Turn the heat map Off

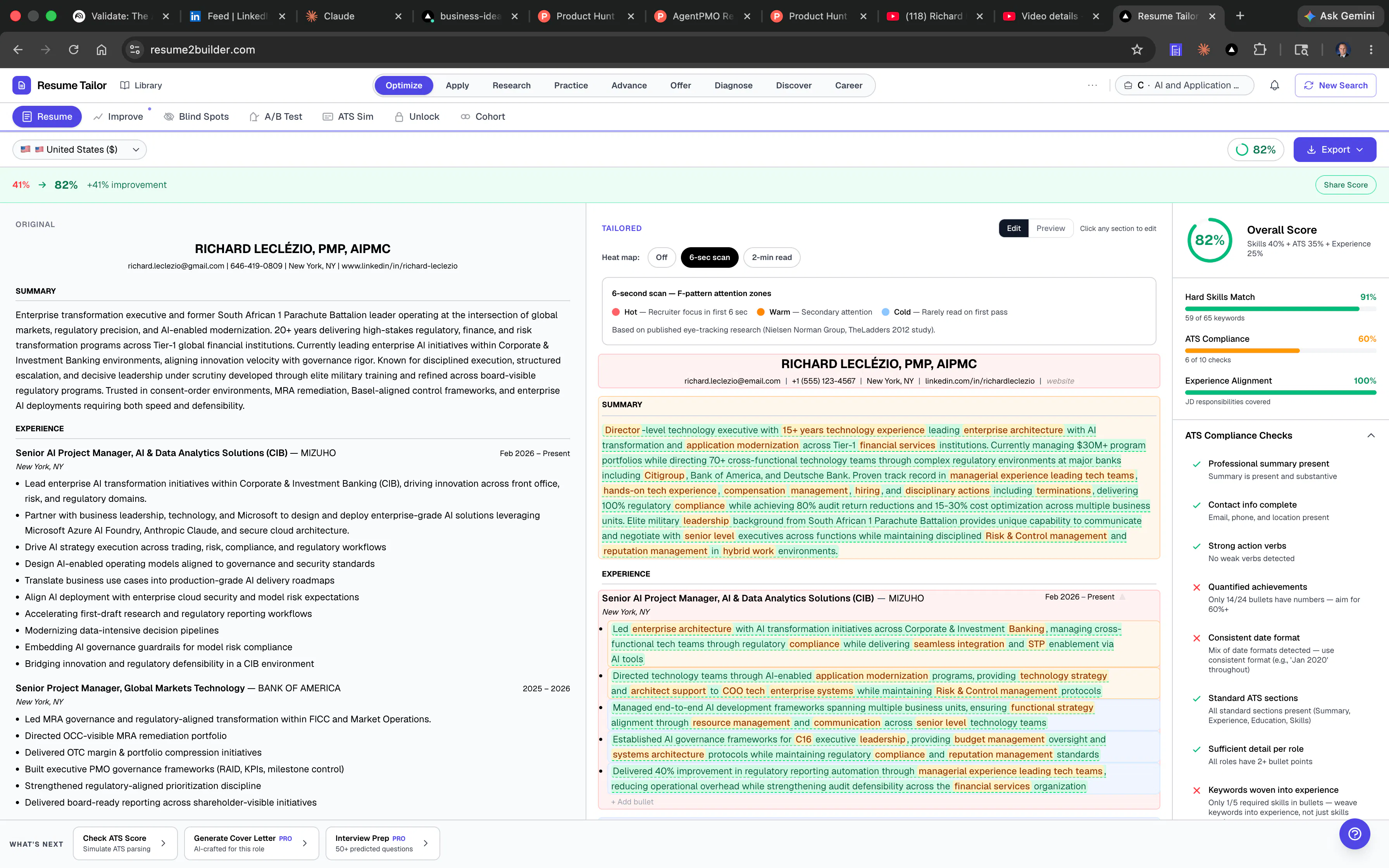point(661,257)
